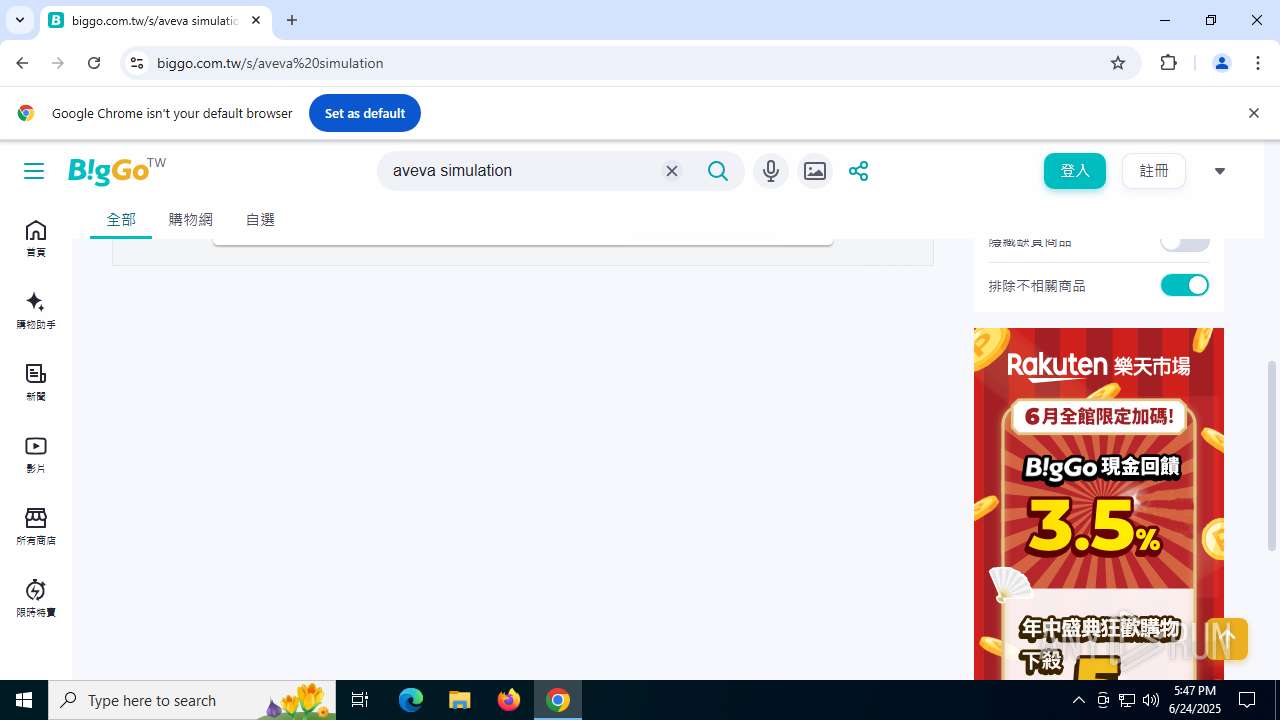The width and height of the screenshot is (1280, 720).
Task: Open Windows notification center
Action: tap(1247, 700)
